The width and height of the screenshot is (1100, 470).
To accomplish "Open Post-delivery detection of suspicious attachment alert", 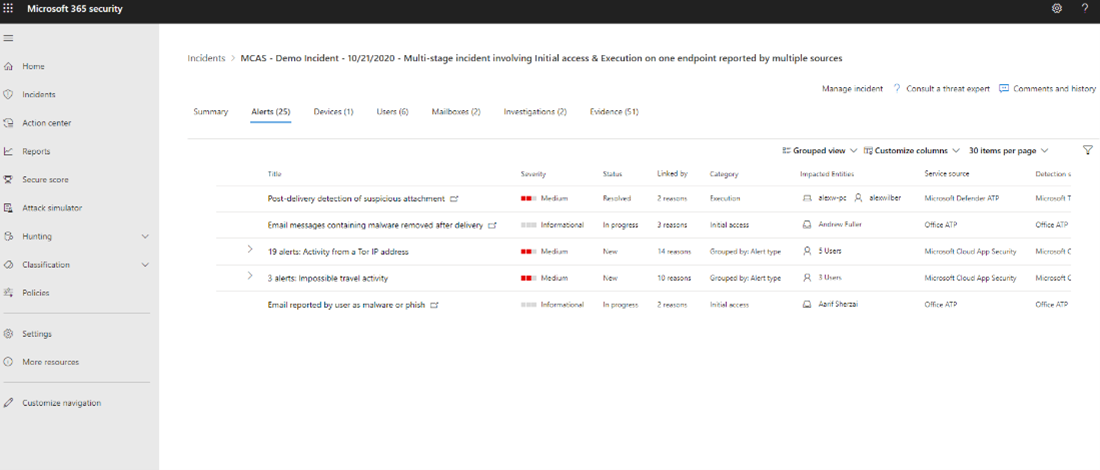I will pos(356,199).
